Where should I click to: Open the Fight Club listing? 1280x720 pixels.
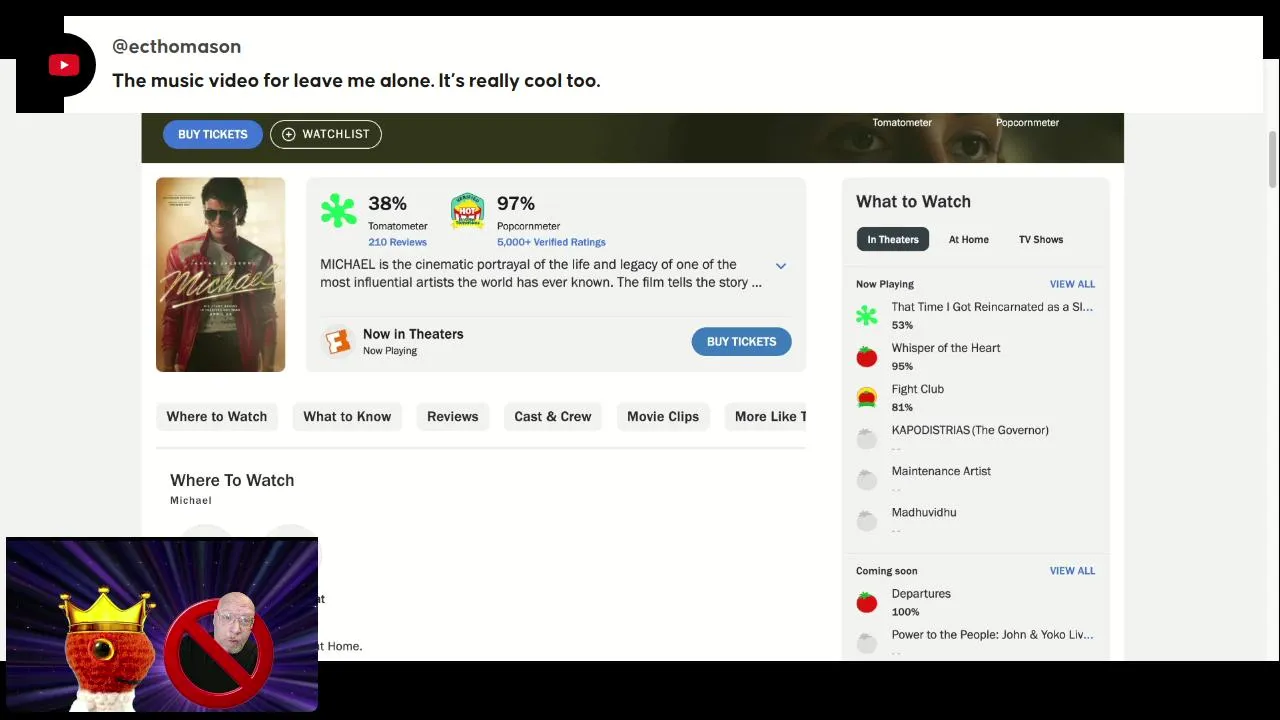coord(918,389)
